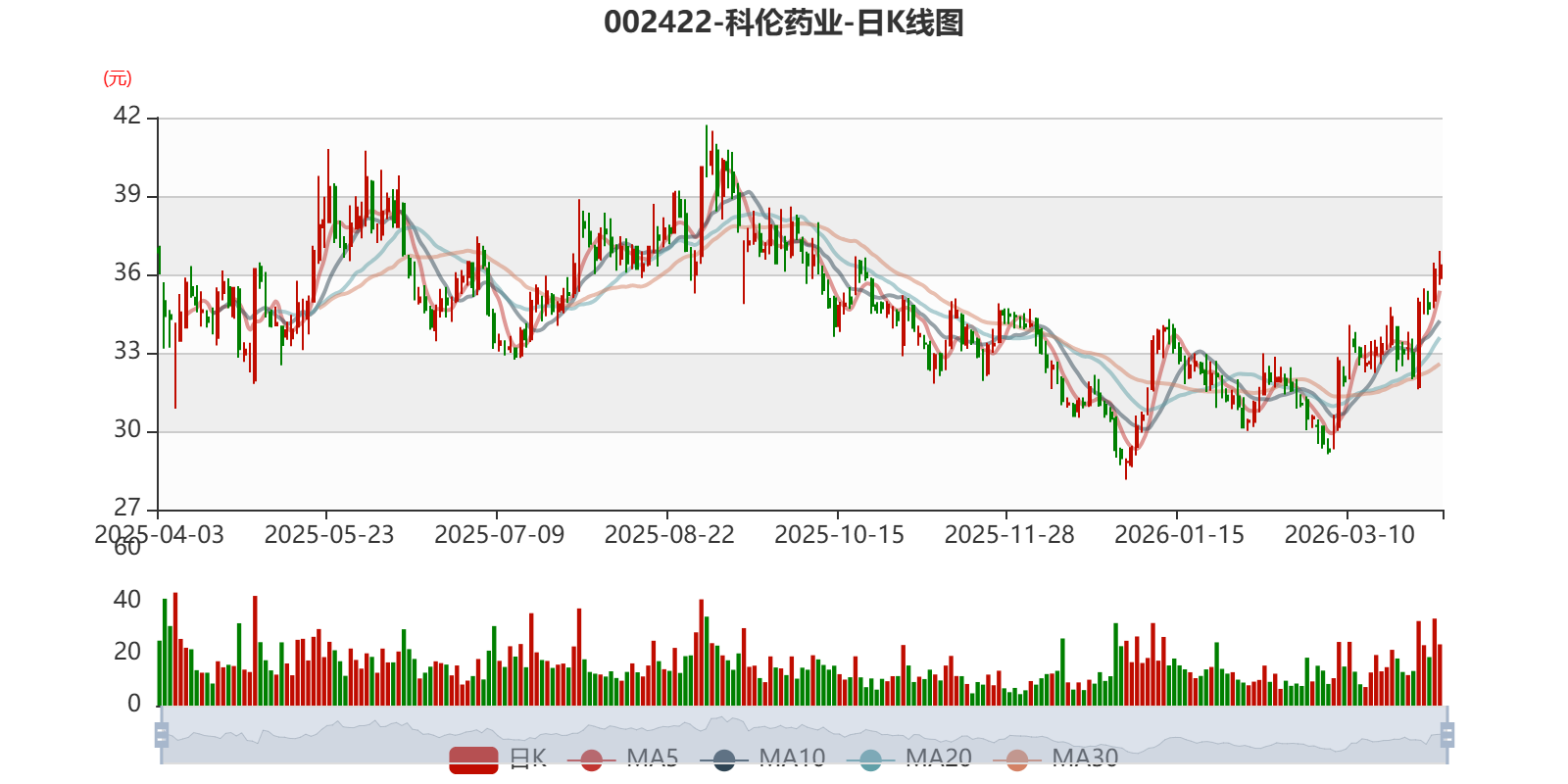This screenshot has height=784, width=1568.
Task: Click the 27 price axis label
Action: pyautogui.click(x=127, y=508)
